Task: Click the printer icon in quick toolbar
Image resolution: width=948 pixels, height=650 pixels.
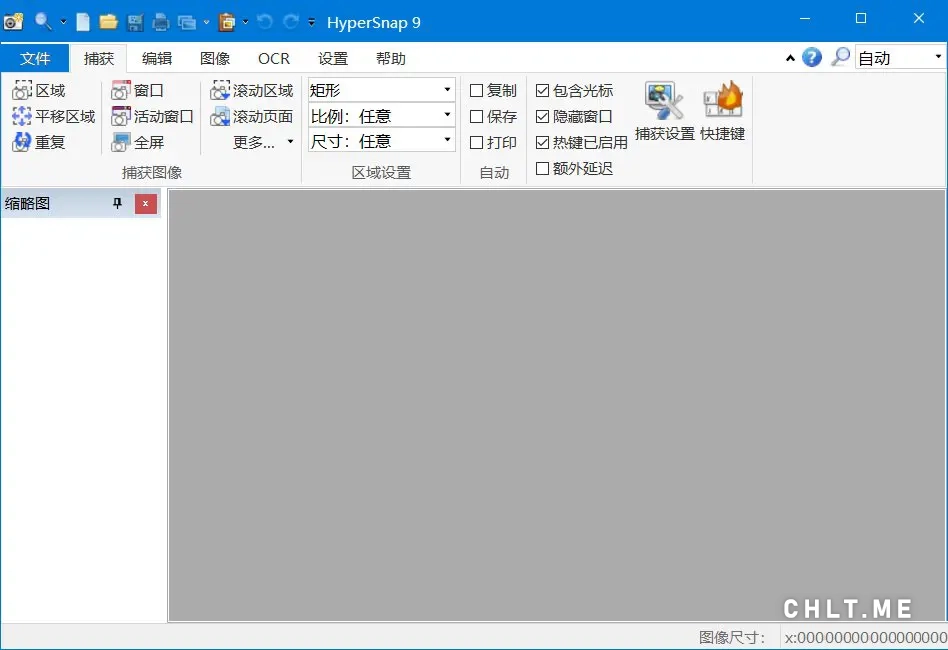Action: [x=161, y=23]
